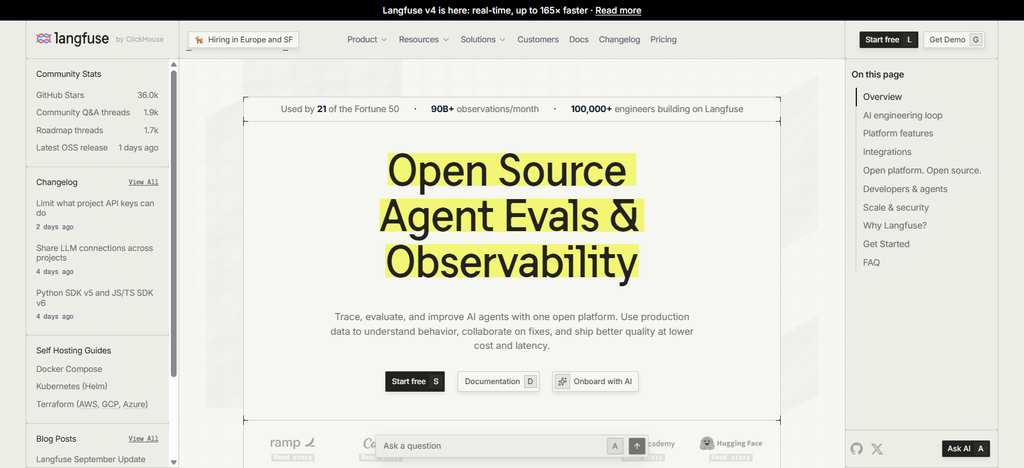Open Terraform (AWS, GCP, Azure) guide
The image size is (1024, 468).
click(92, 404)
